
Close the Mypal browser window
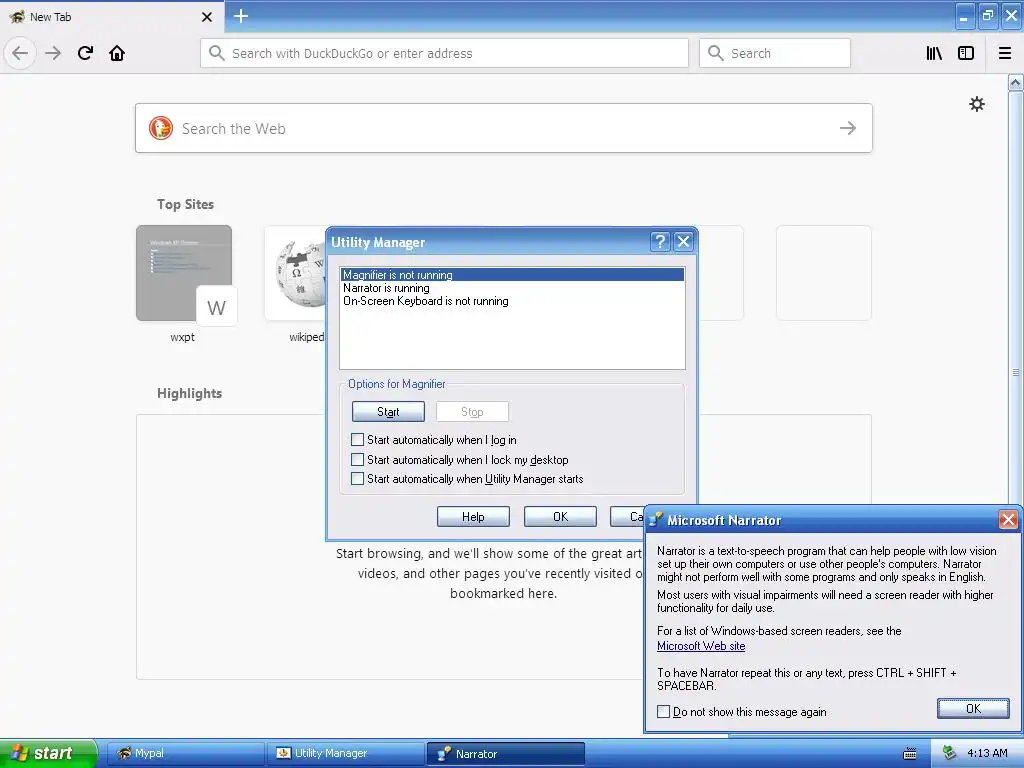(x=1011, y=16)
